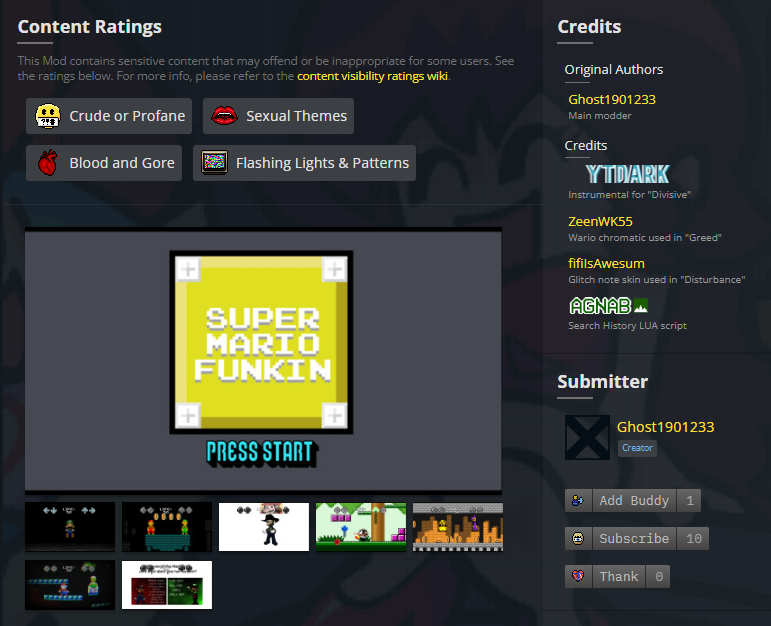Click the Sexual Themes rating tag
This screenshot has width=771, height=626.
(278, 116)
